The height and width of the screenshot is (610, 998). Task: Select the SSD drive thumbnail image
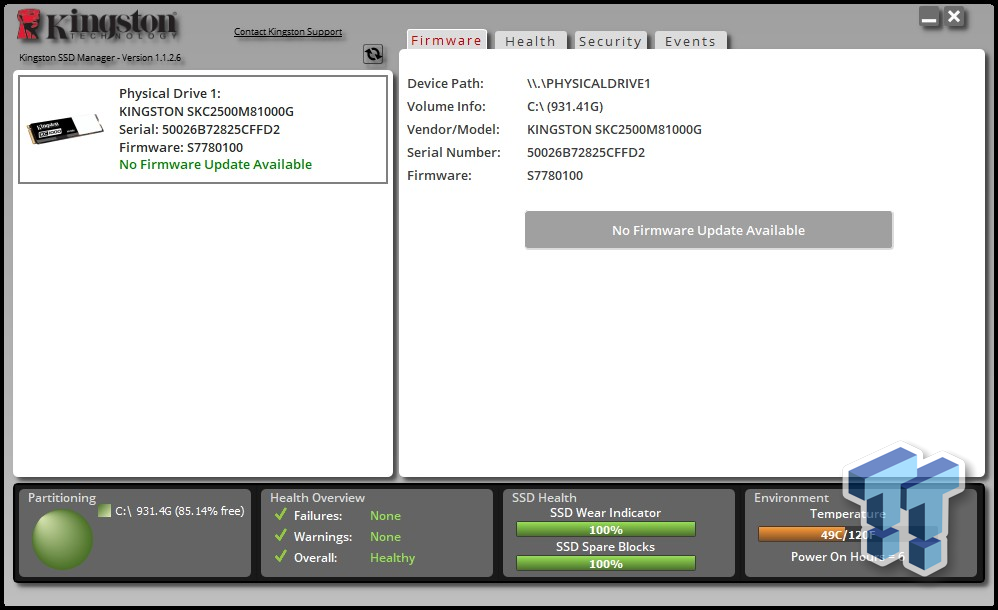(65, 129)
